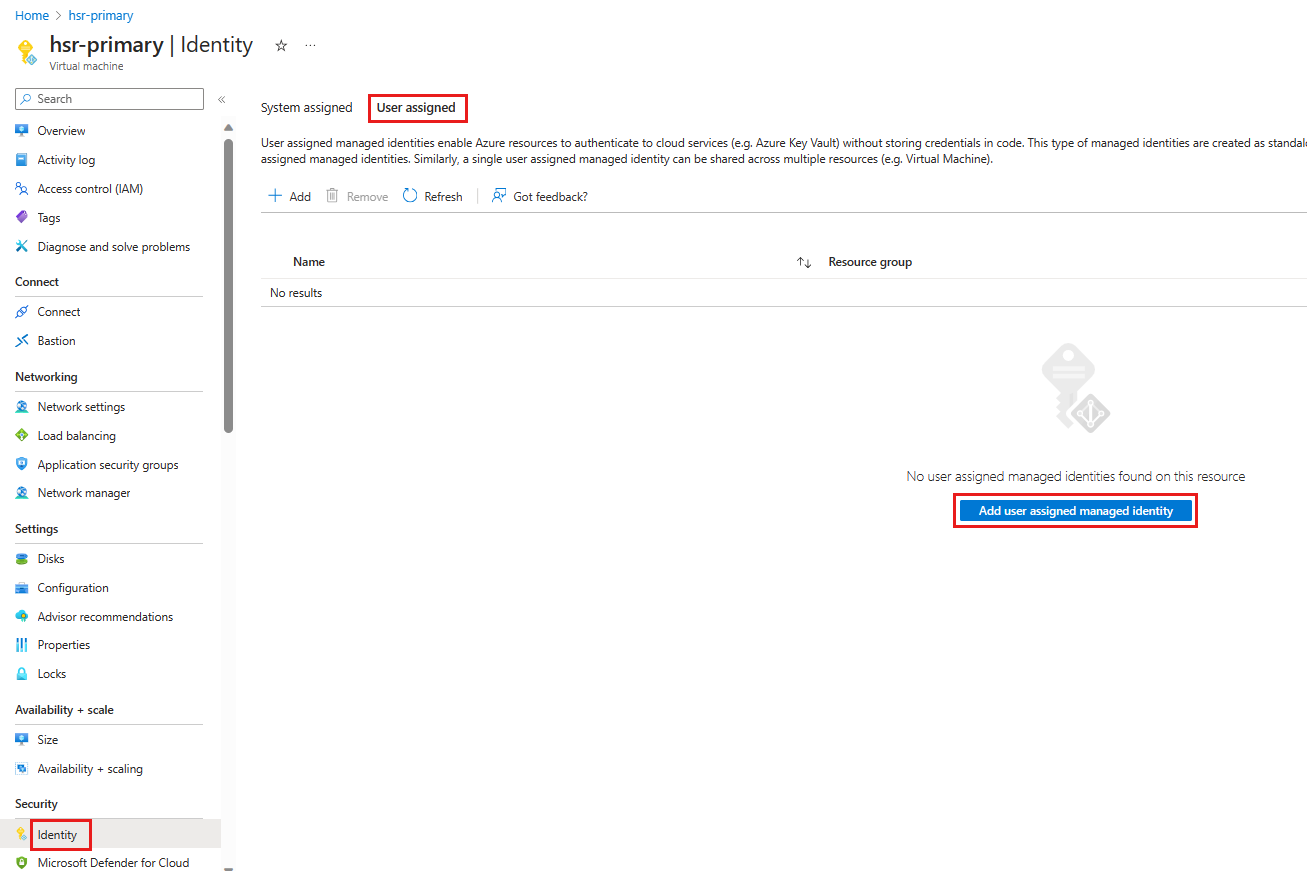Click the Overview monitor icon in sidebar

22,131
